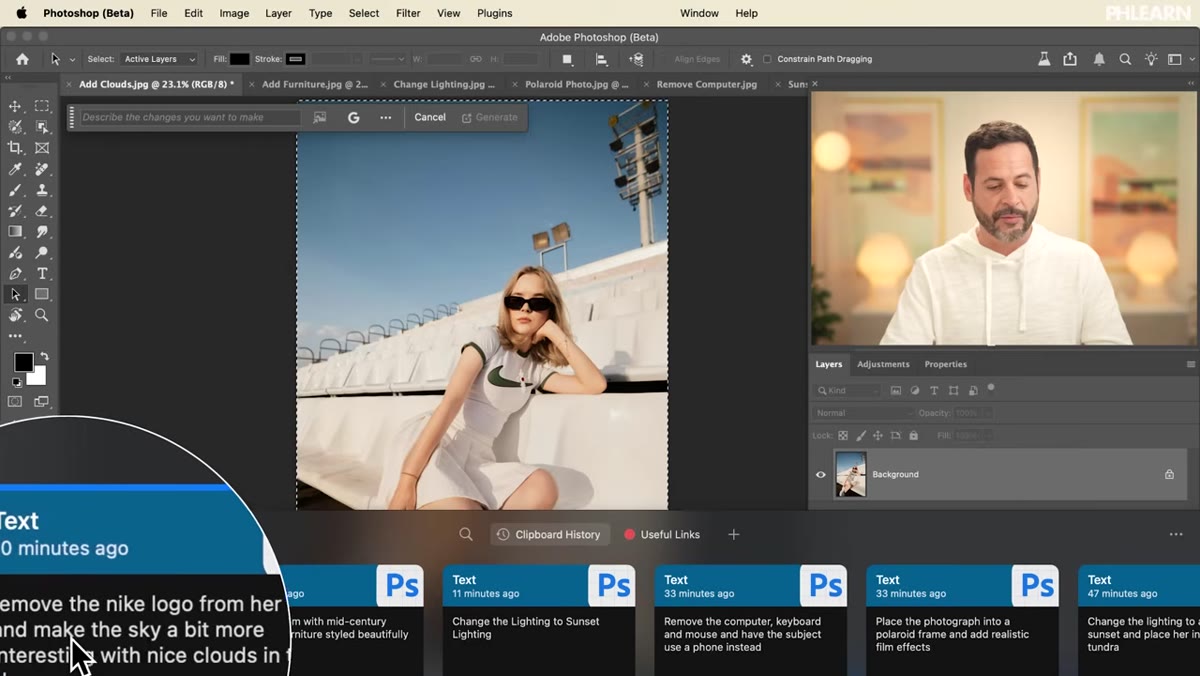Toggle type layer filter in Layers panel
This screenshot has height=676, width=1200.
[x=934, y=391]
